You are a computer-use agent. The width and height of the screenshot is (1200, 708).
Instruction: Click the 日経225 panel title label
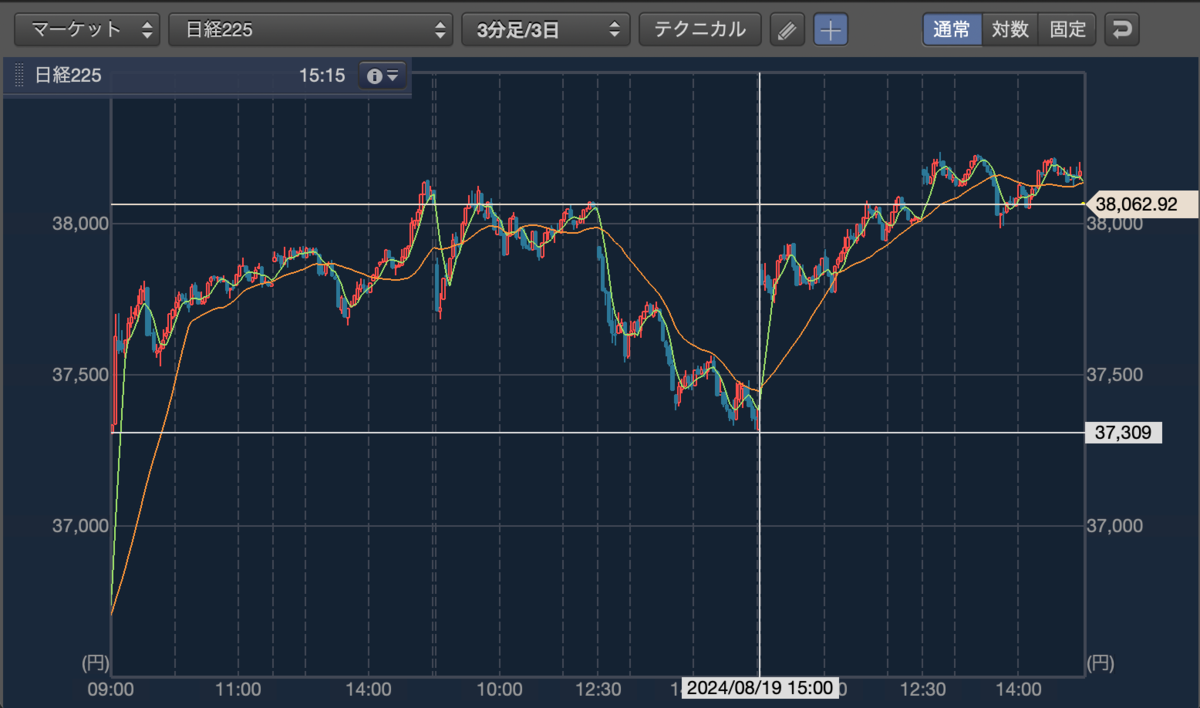pyautogui.click(x=68, y=76)
